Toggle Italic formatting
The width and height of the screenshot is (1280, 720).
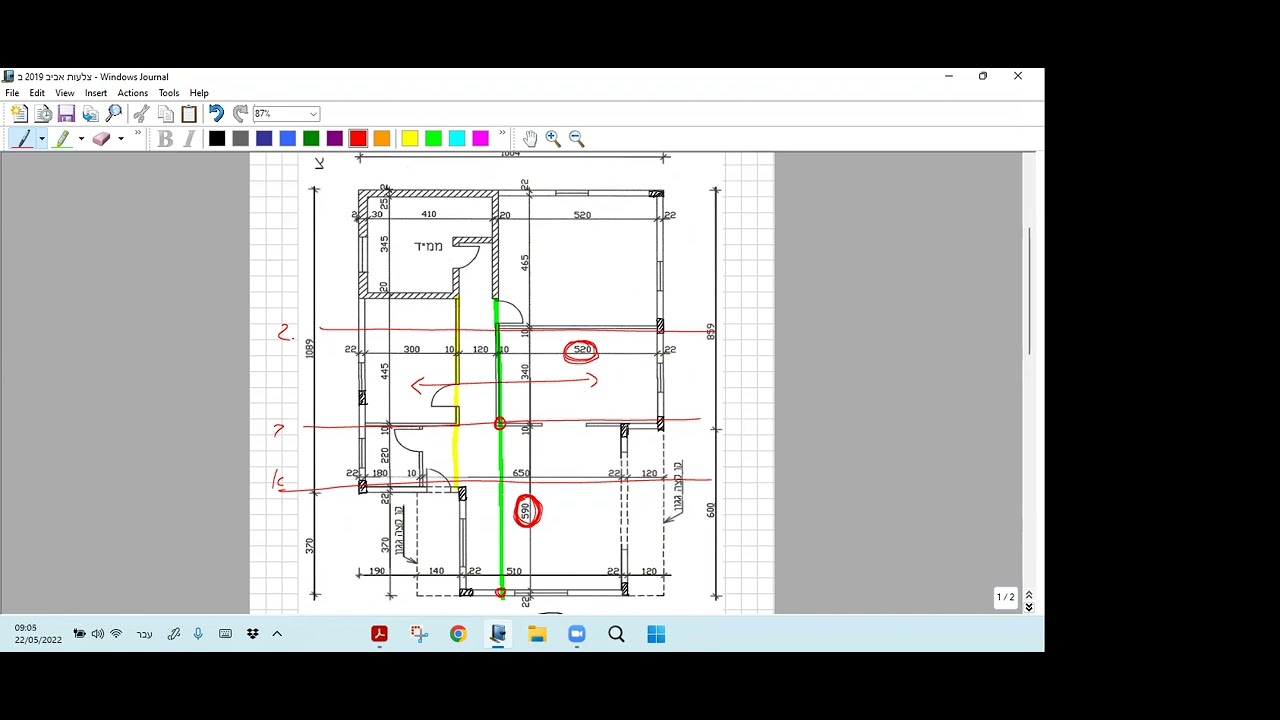(x=189, y=139)
